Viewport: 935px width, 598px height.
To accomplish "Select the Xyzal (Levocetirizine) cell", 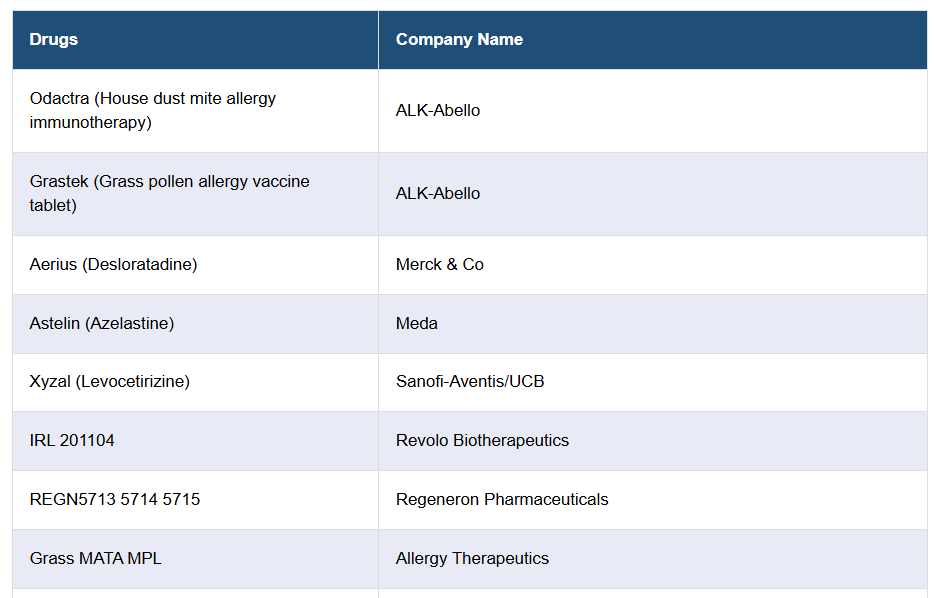I will (110, 382).
